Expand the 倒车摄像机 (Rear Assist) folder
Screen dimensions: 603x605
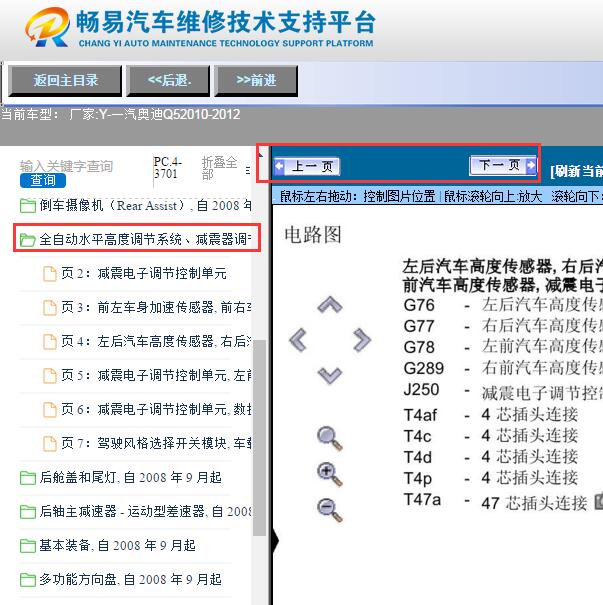[x=135, y=205]
